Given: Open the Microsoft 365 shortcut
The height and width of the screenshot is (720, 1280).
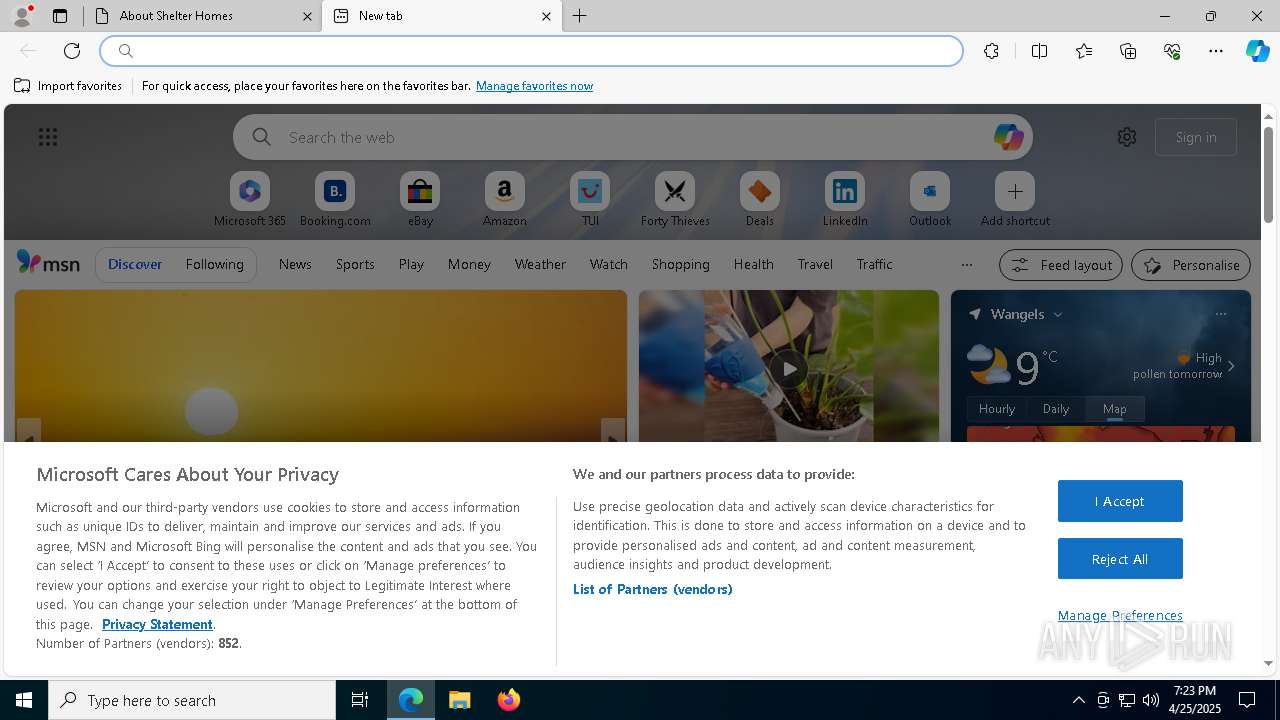Looking at the screenshot, I should click(x=250, y=199).
